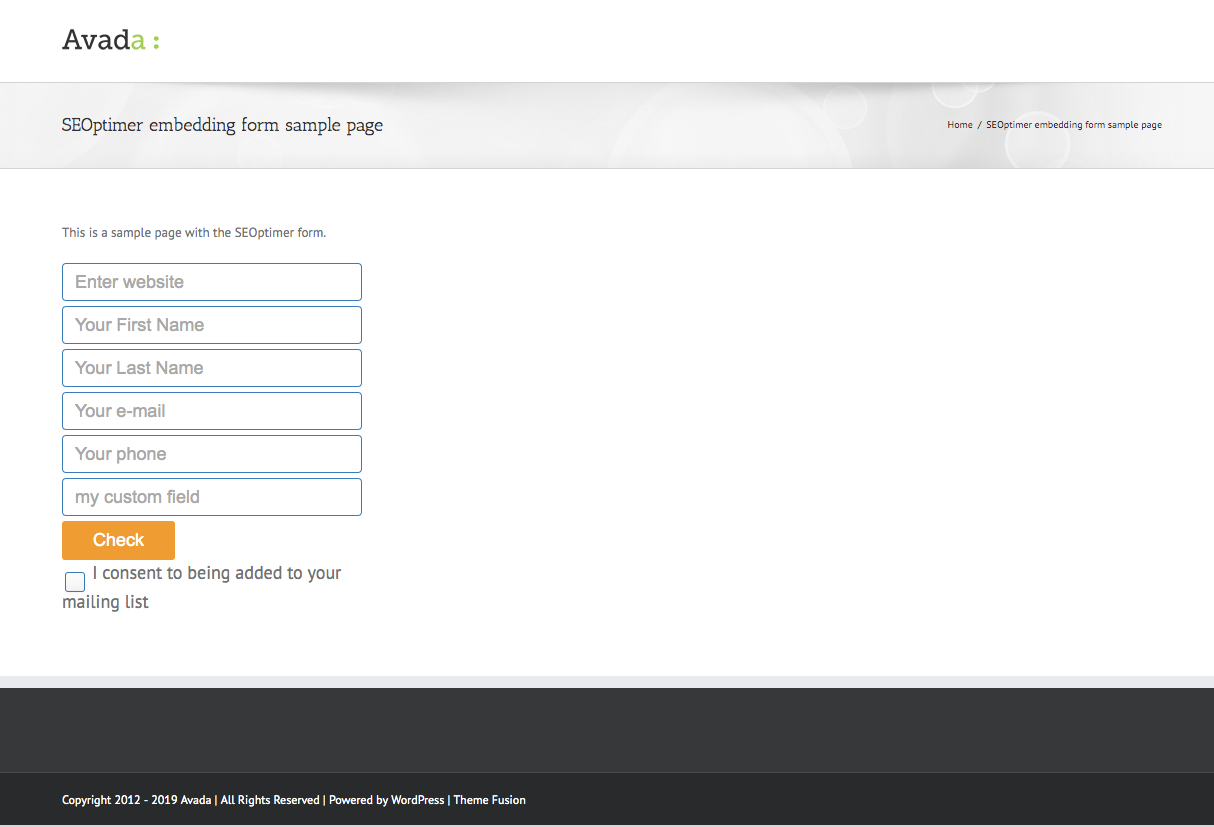
Task: Click the page title heading in the banner
Action: (222, 125)
